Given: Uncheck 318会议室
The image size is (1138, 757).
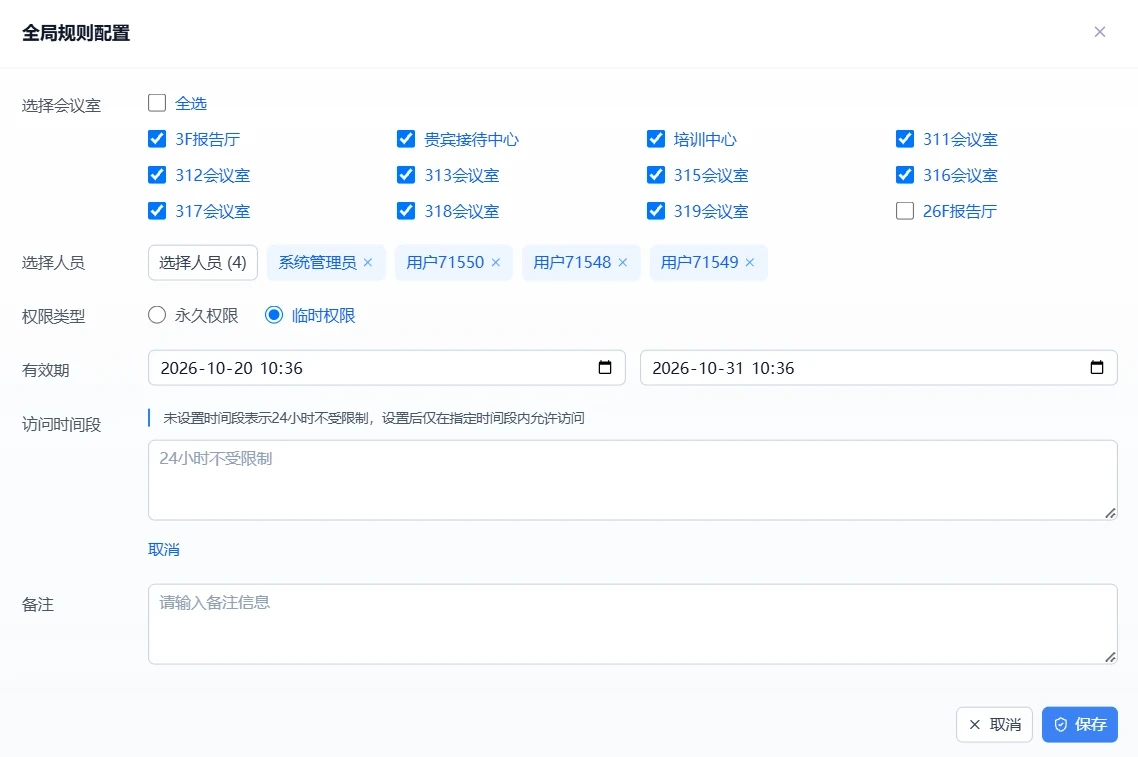Looking at the screenshot, I should (406, 210).
